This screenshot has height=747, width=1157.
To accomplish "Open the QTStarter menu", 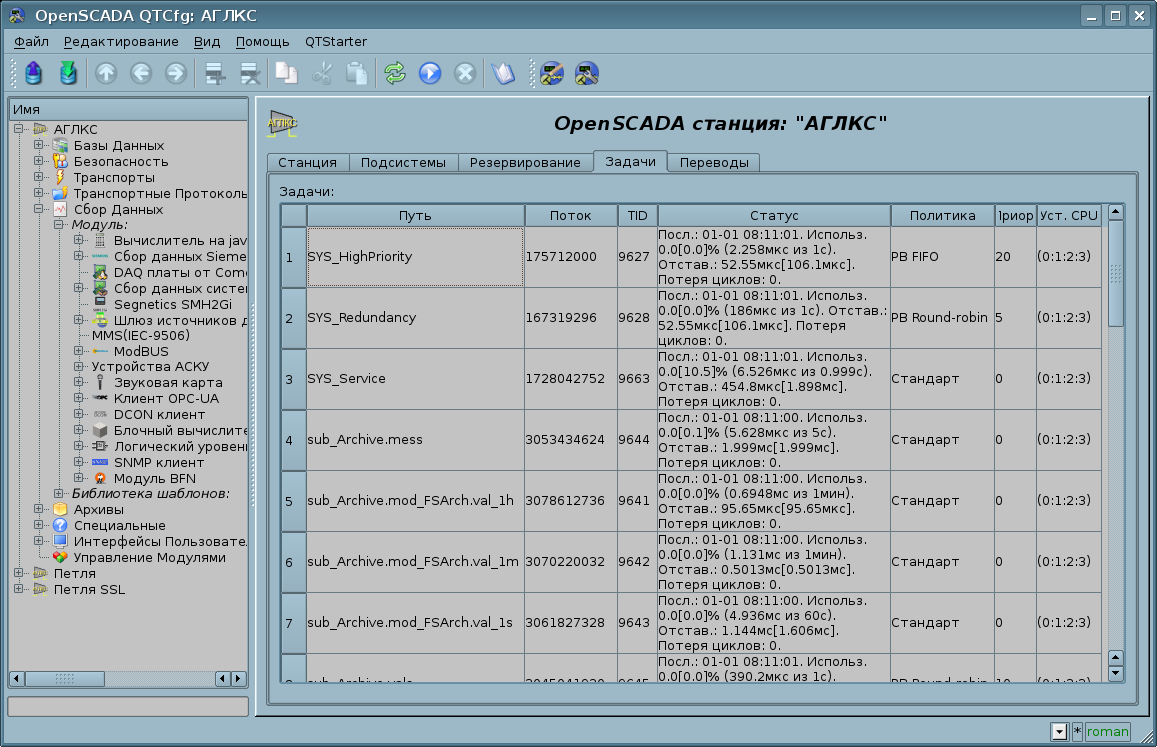I will pos(336,42).
